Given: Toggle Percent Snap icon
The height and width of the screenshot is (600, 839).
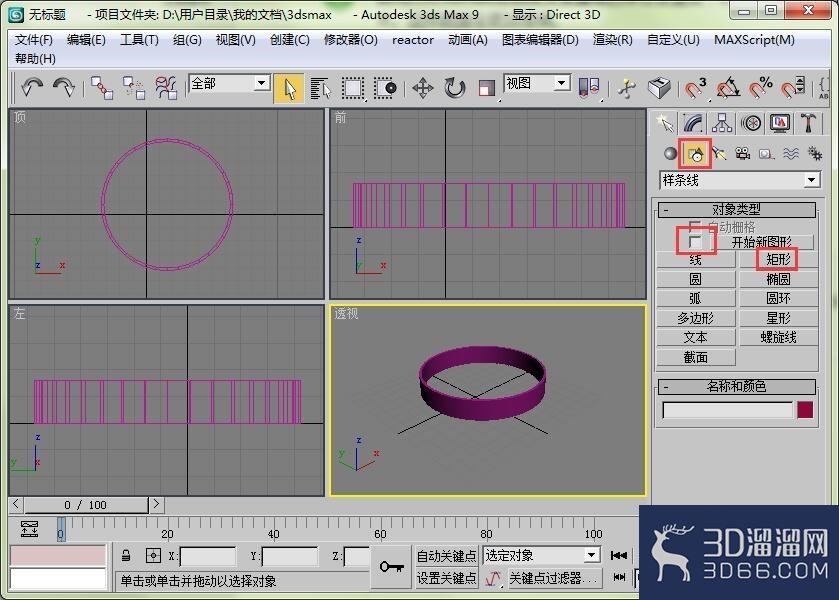Looking at the screenshot, I should click(760, 88).
